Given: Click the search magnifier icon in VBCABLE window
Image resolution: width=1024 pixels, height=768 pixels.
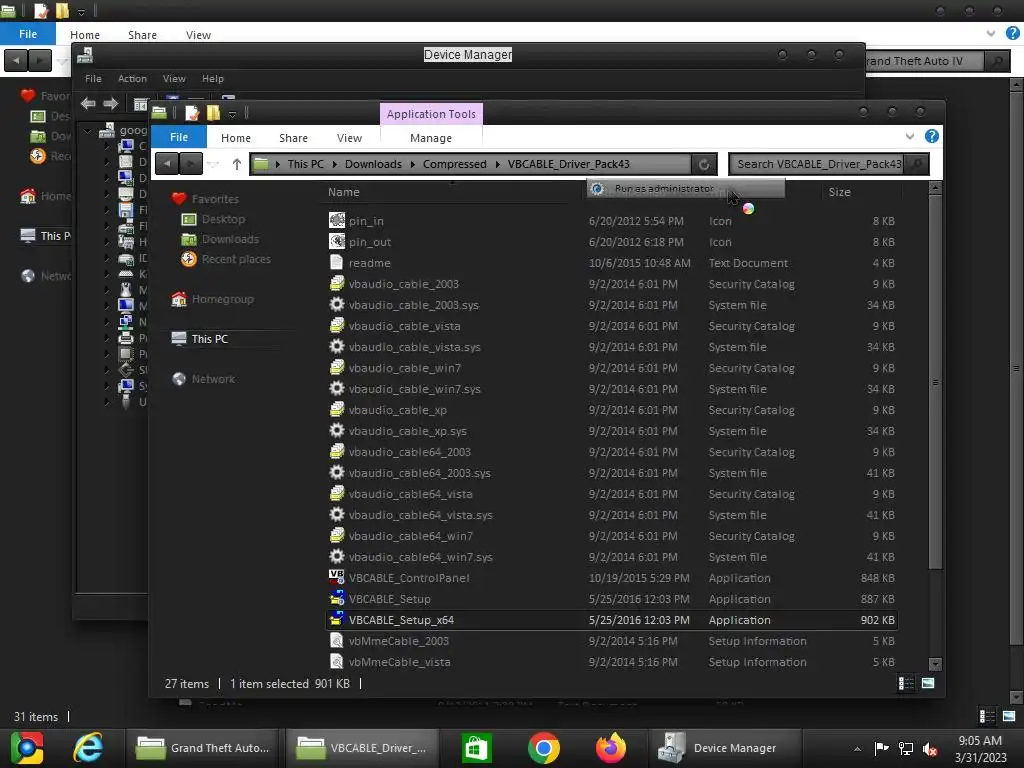Looking at the screenshot, I should (x=917, y=164).
